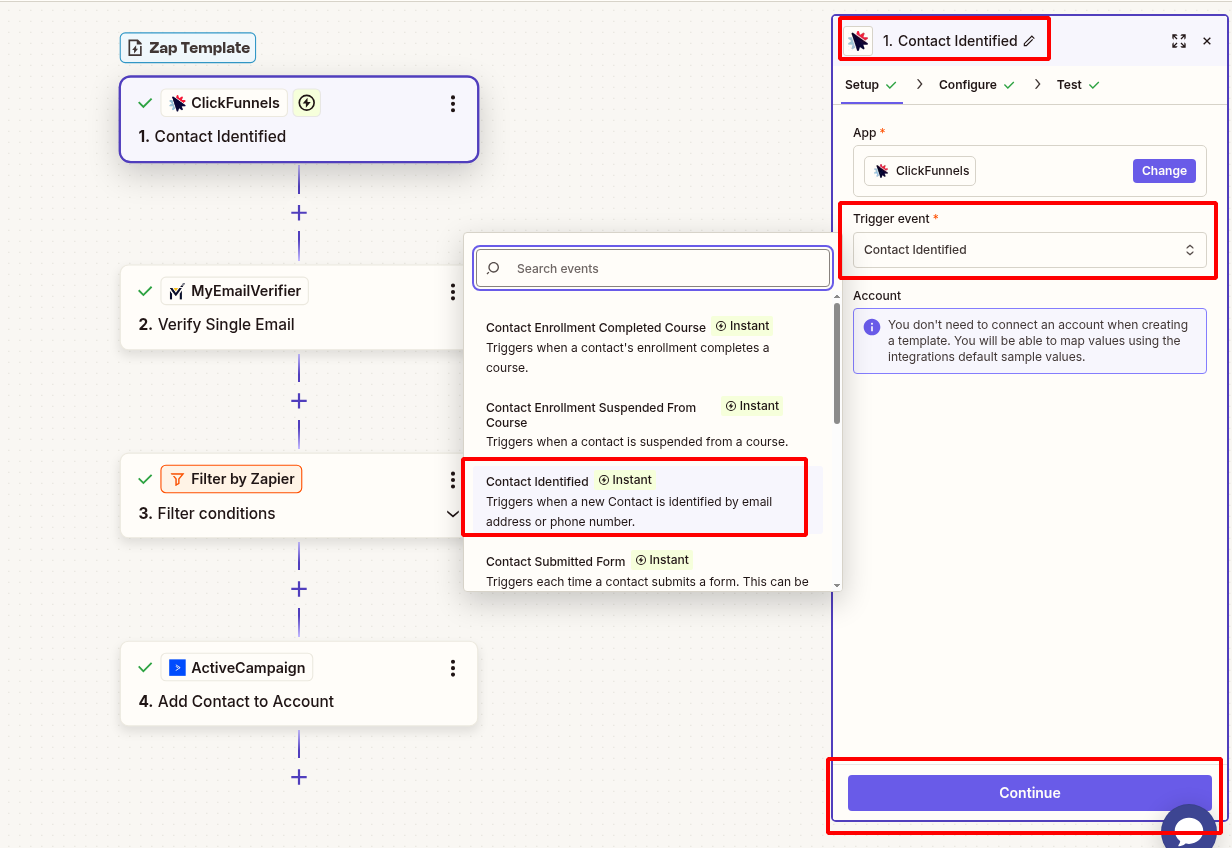Click the ActiveCampaign logo on step 4

[178, 667]
